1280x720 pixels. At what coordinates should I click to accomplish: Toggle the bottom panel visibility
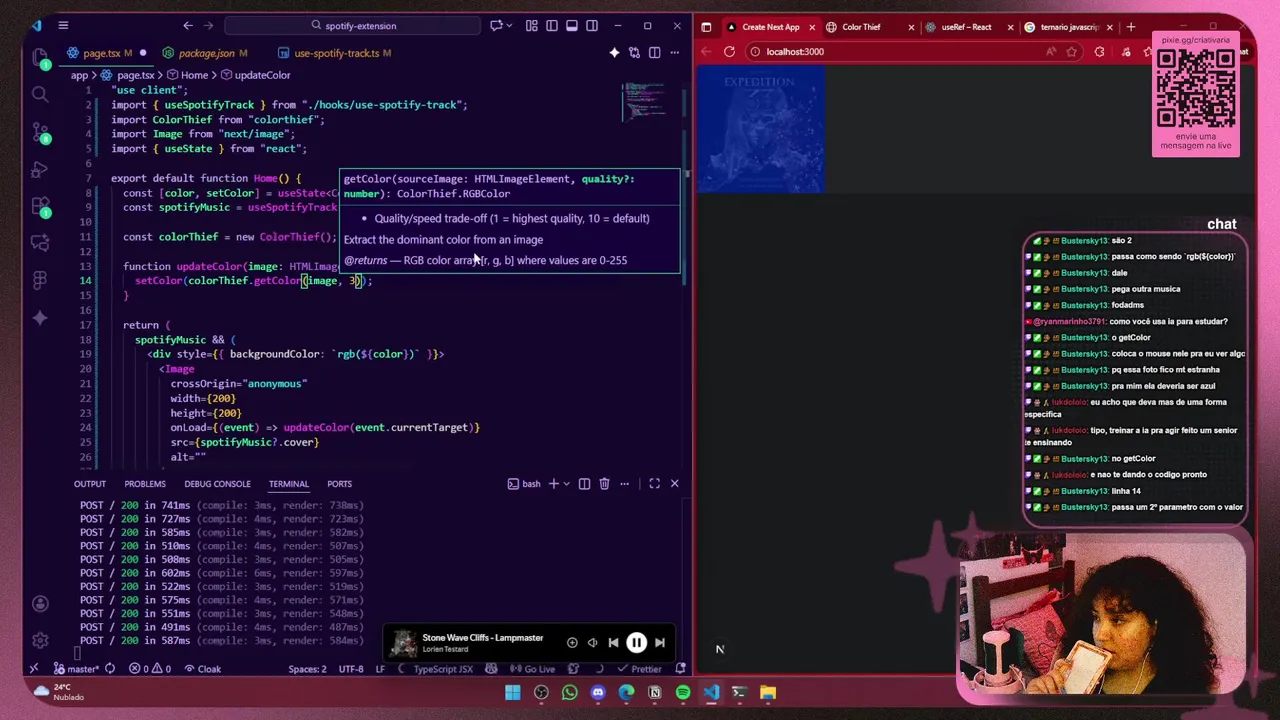pyautogui.click(x=572, y=26)
